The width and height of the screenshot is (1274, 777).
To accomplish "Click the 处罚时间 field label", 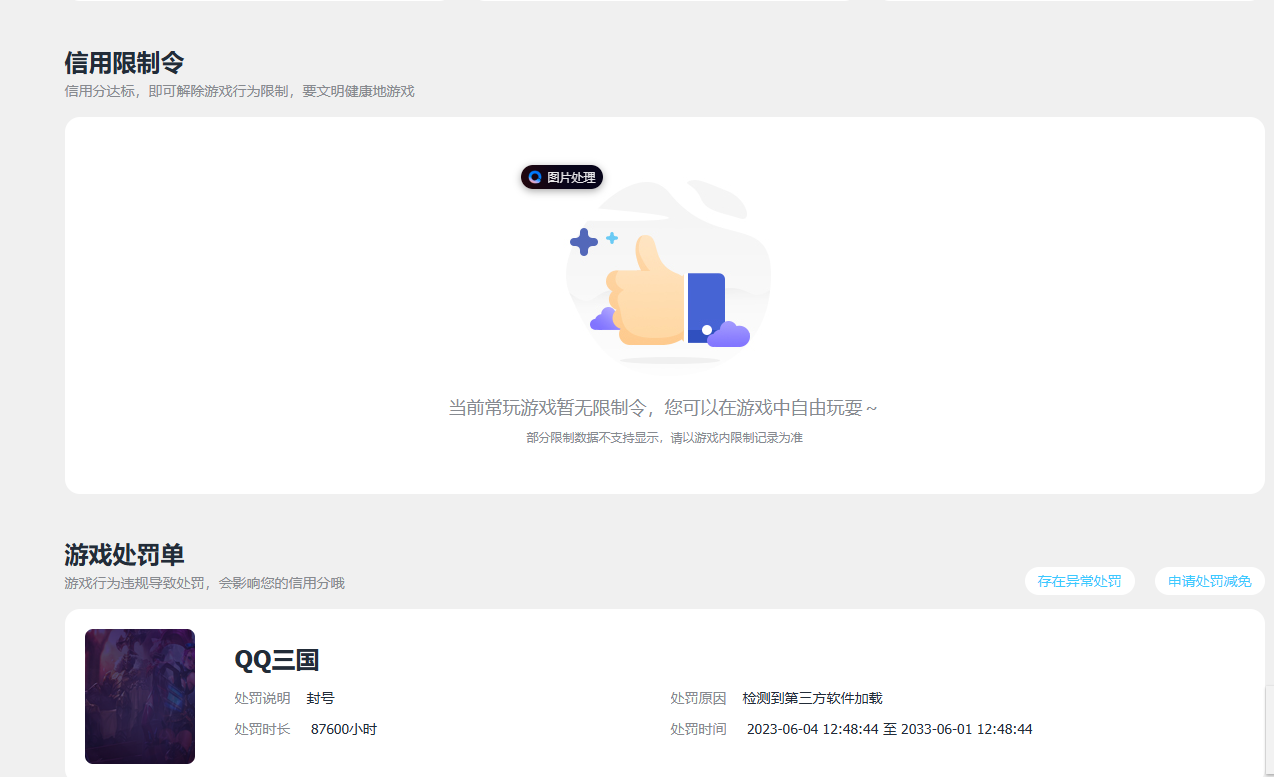I will 698,729.
